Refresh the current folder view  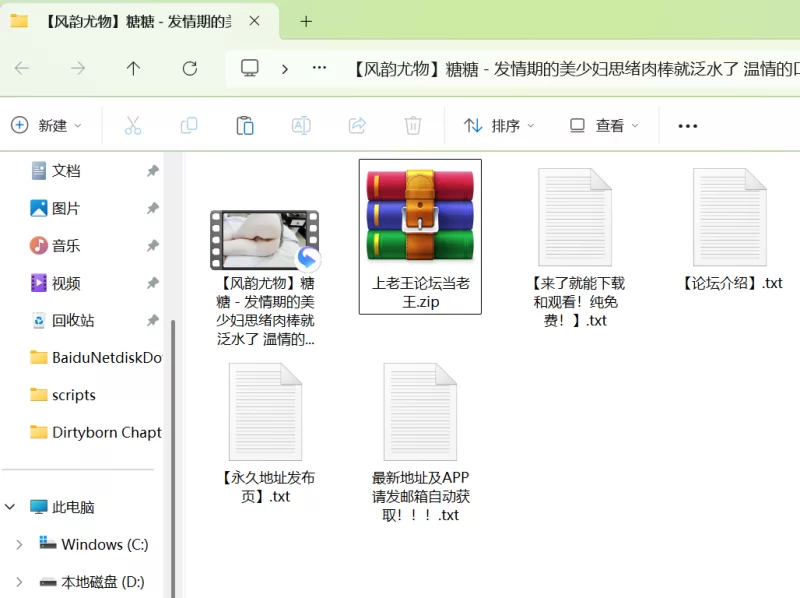point(189,68)
